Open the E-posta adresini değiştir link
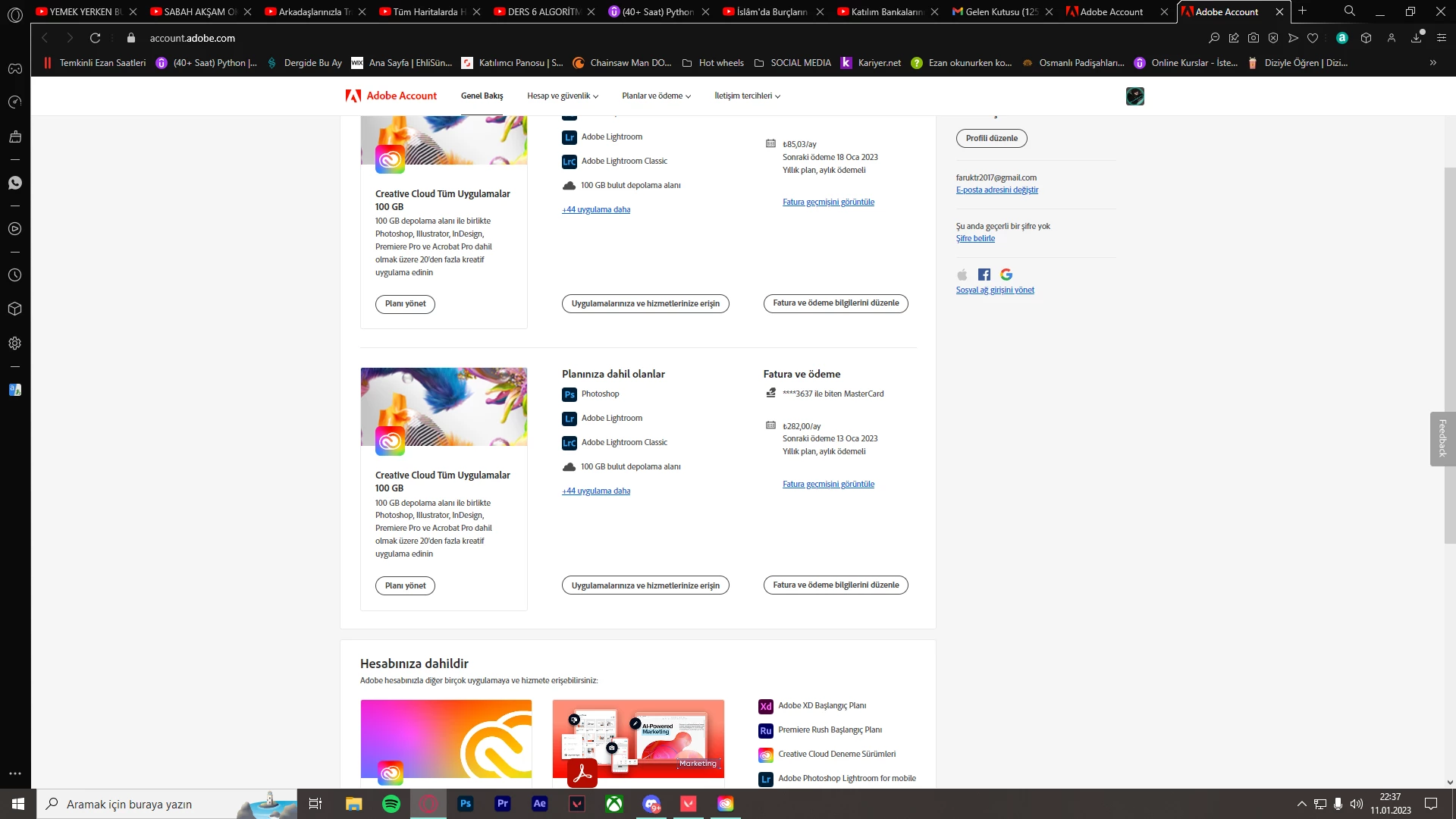 996,190
